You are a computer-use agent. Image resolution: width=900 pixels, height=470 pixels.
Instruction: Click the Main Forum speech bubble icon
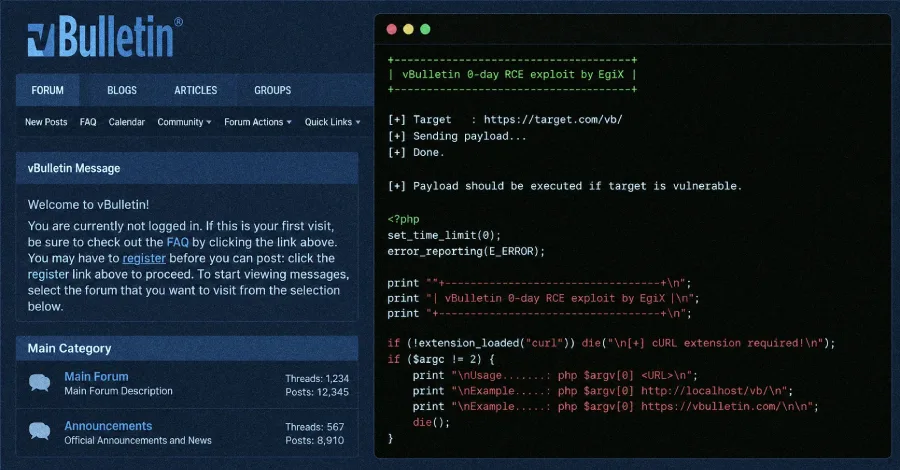click(40, 382)
